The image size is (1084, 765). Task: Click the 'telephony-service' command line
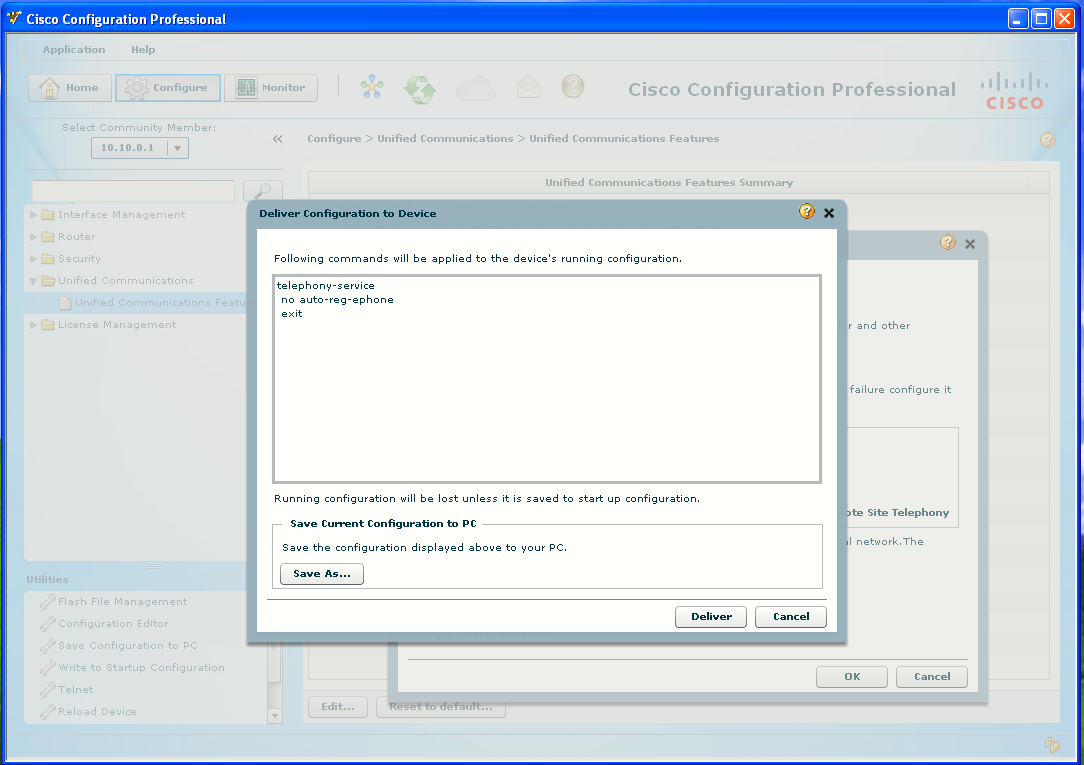[326, 286]
